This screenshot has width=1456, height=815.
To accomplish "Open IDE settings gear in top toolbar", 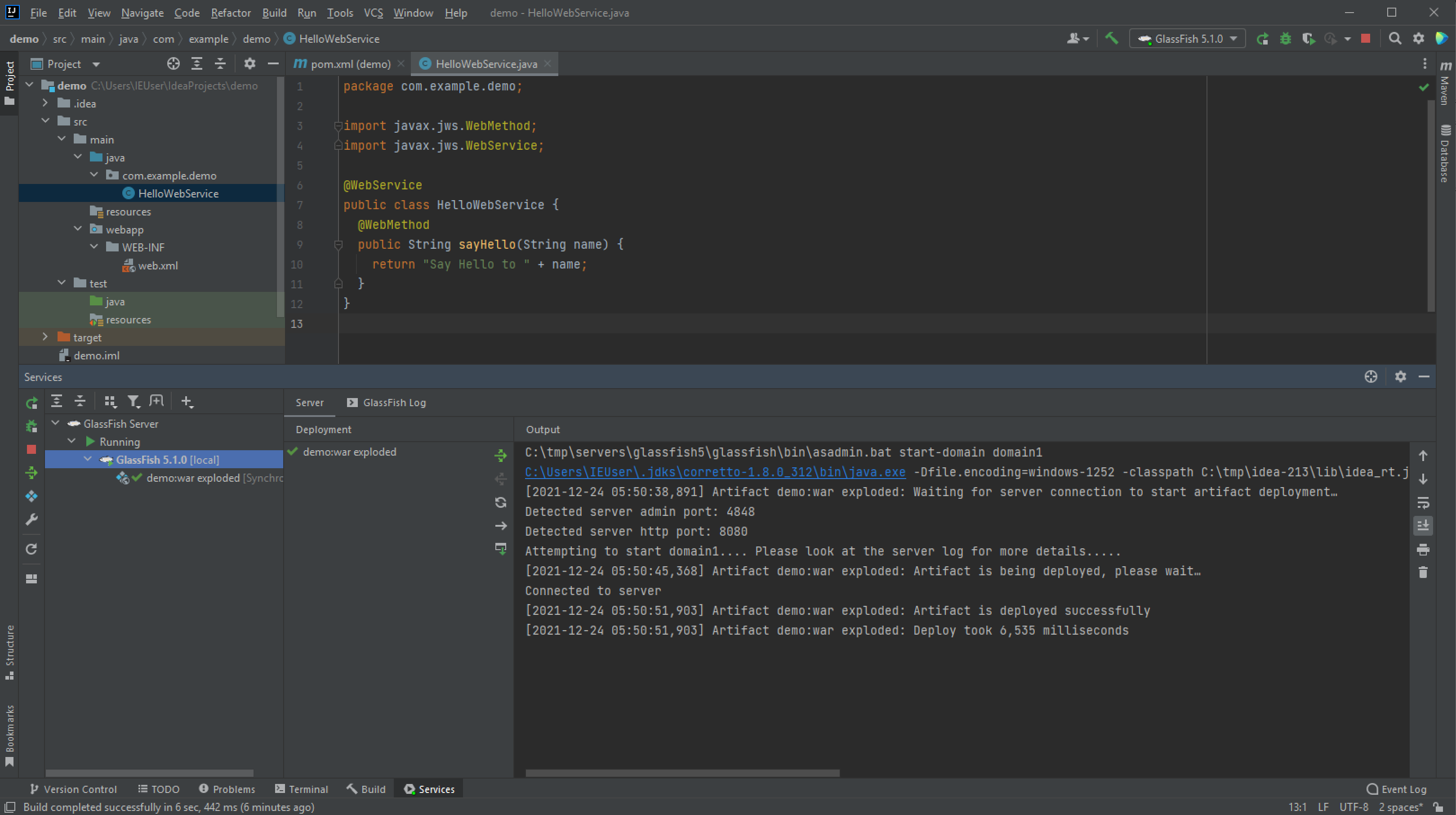I will pos(1418,39).
